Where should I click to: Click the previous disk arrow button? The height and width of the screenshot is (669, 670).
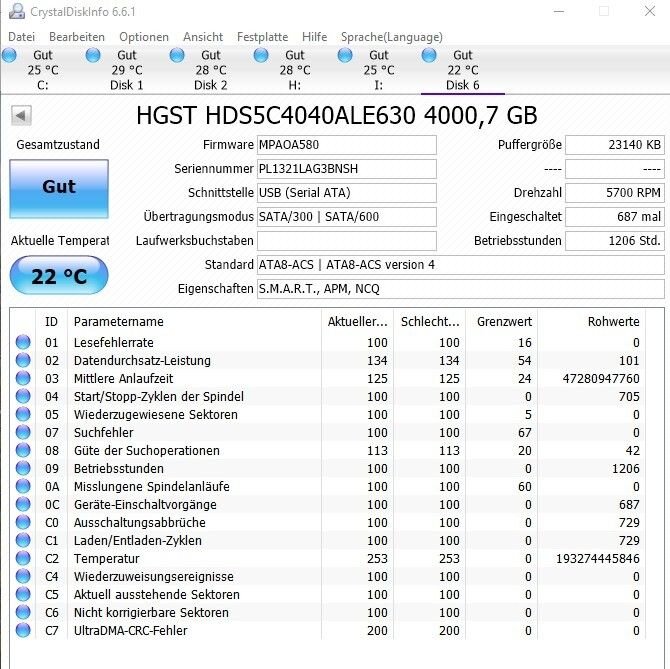pos(21,116)
